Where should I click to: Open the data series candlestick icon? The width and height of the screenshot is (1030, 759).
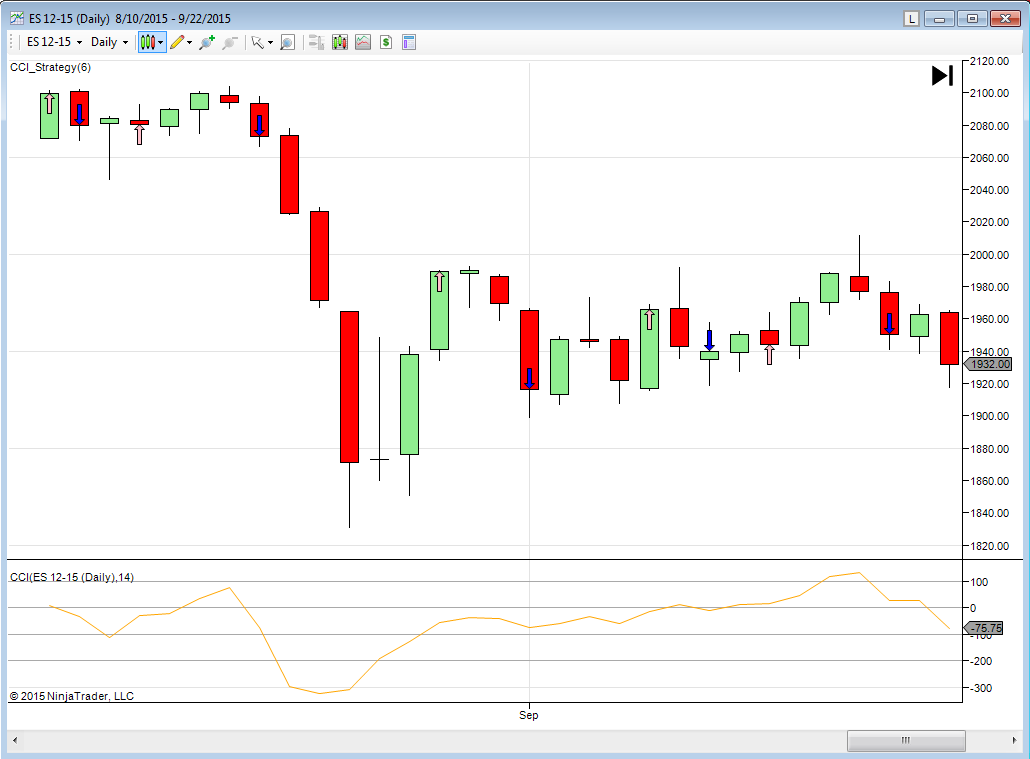pyautogui.click(x=340, y=43)
